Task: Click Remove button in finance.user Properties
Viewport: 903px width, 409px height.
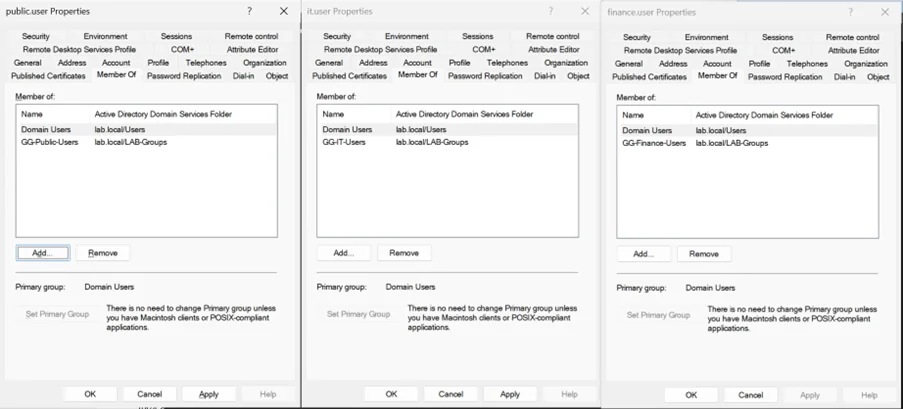Action: [x=704, y=254]
